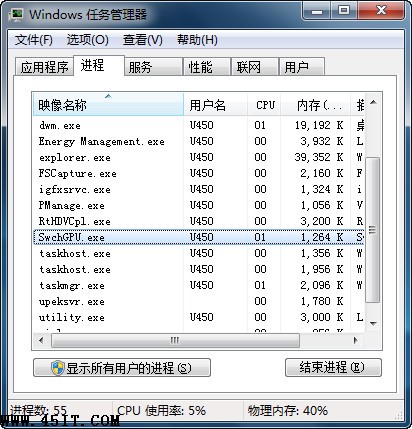412x429 pixels.
Task: Click shield icon on 显示所有用户的进程 button
Action: (x=58, y=368)
